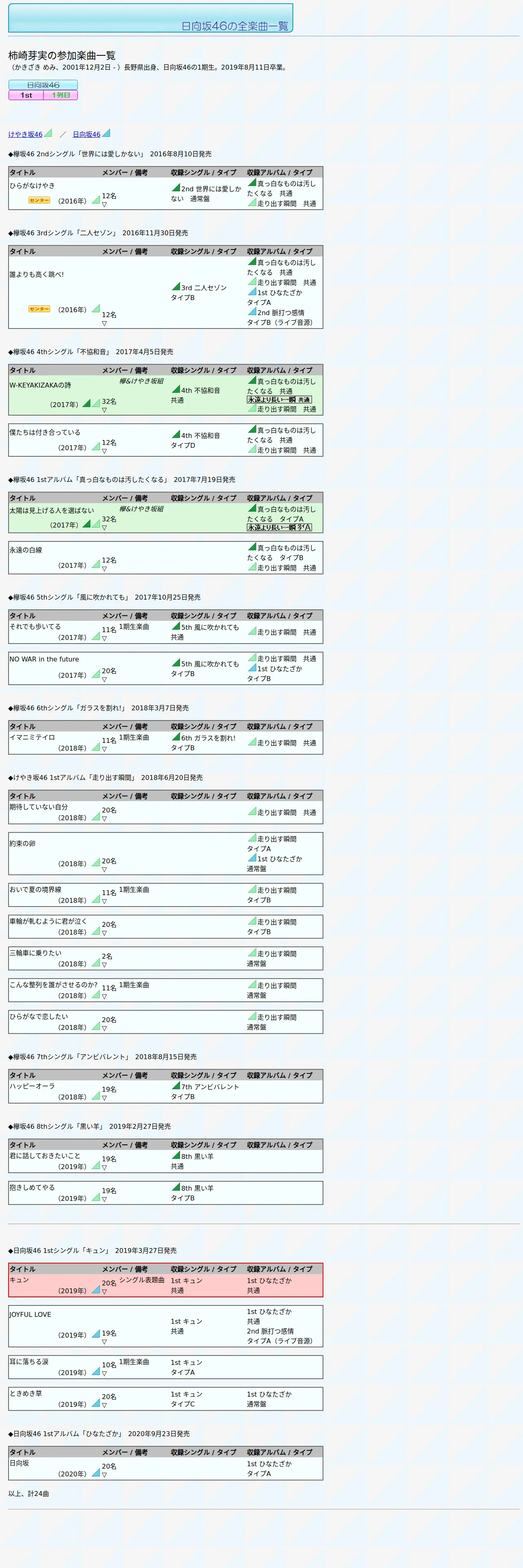Click the icon for 4th 不協和音 共通 single
Screen dimensions: 523x1568
point(176,389)
